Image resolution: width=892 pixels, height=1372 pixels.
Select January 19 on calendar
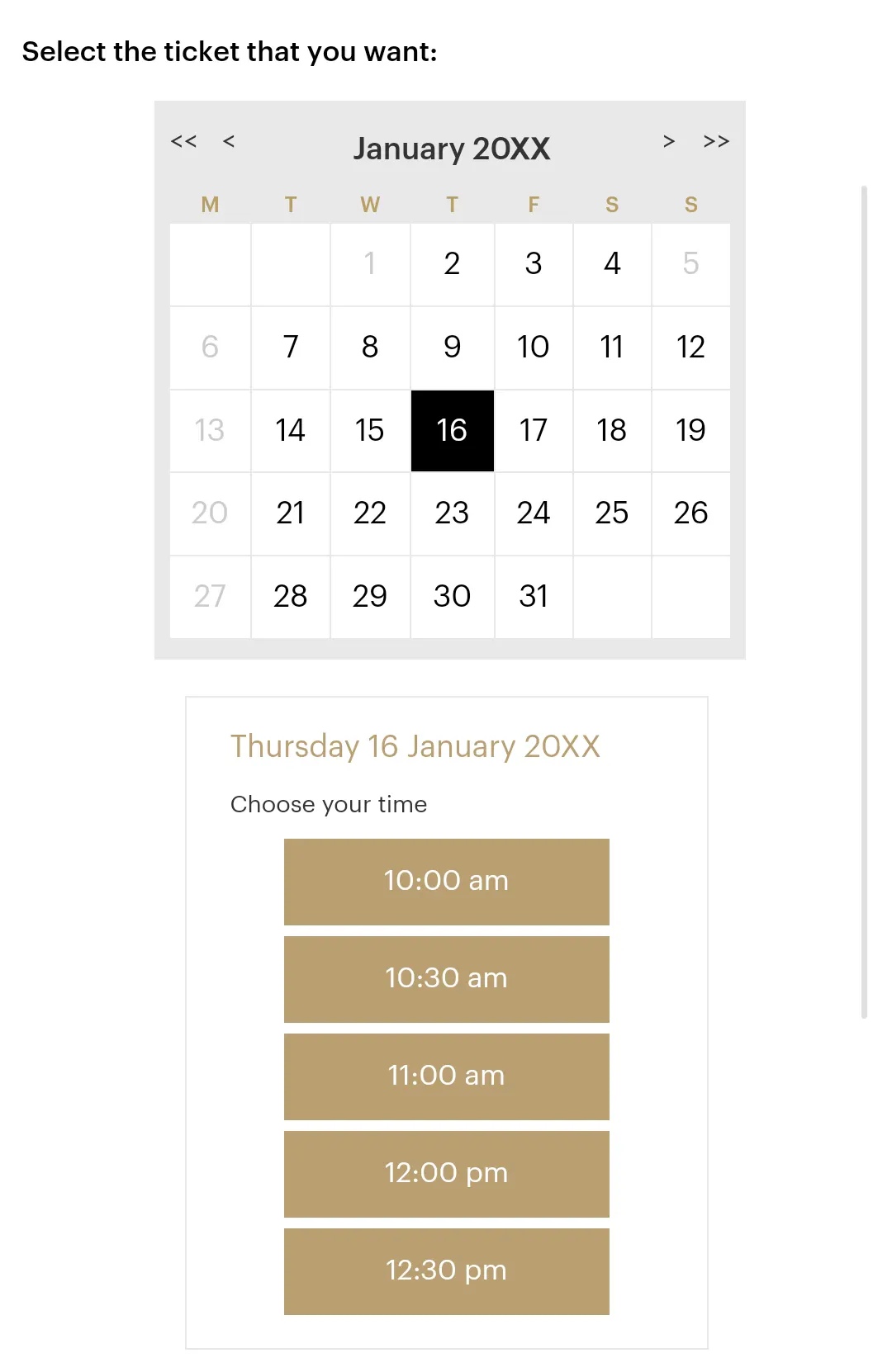690,430
